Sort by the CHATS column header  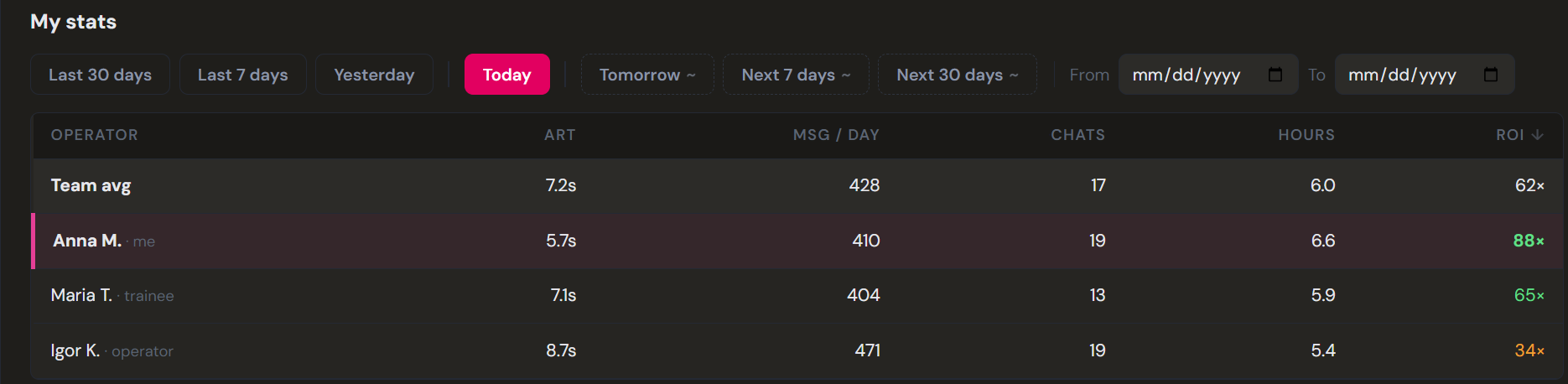[1078, 135]
